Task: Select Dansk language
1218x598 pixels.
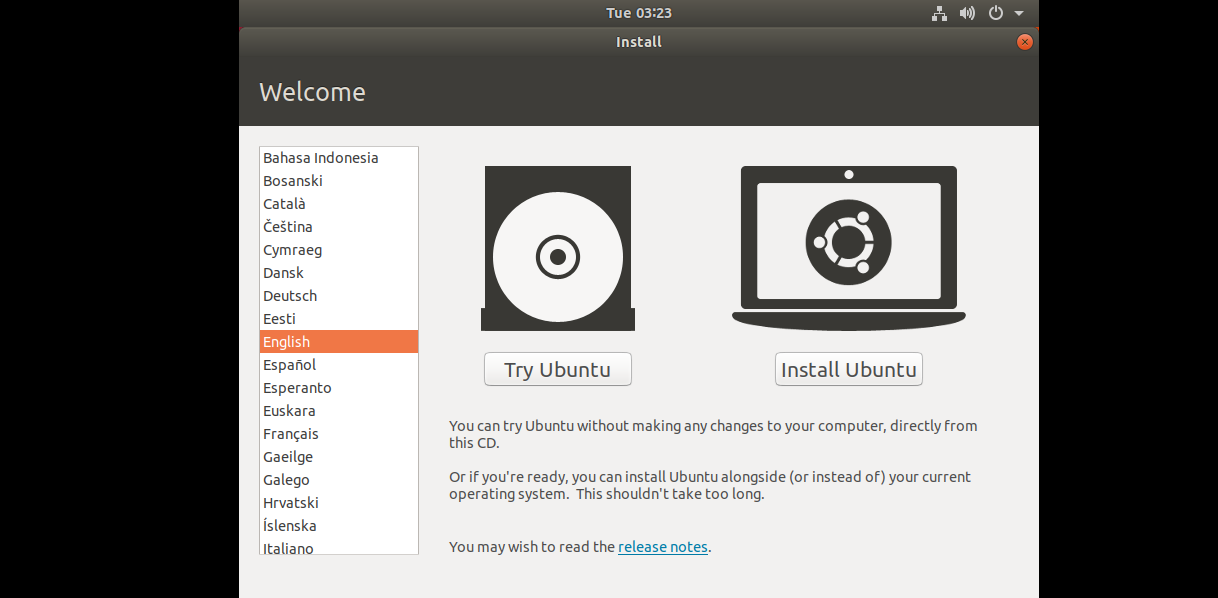Action: [x=339, y=273]
